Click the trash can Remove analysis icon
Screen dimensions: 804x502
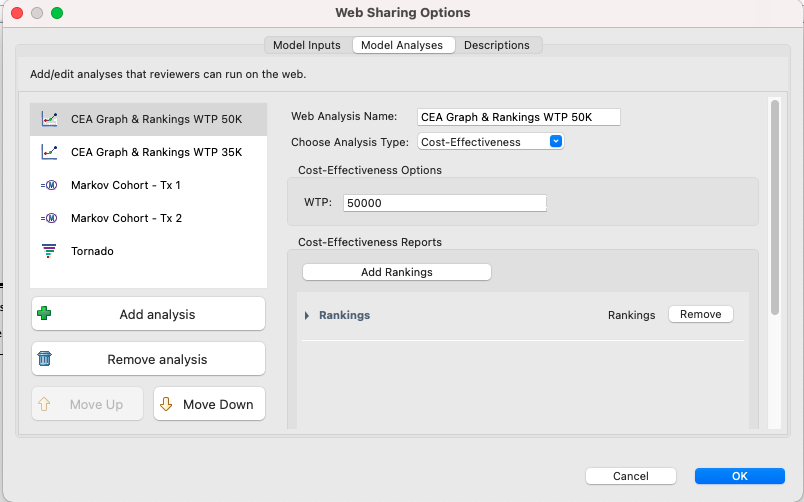click(45, 358)
